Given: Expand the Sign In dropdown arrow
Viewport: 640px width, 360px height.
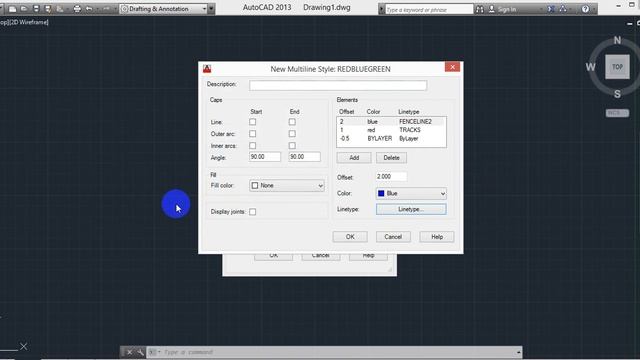Looking at the screenshot, I should pos(541,9).
